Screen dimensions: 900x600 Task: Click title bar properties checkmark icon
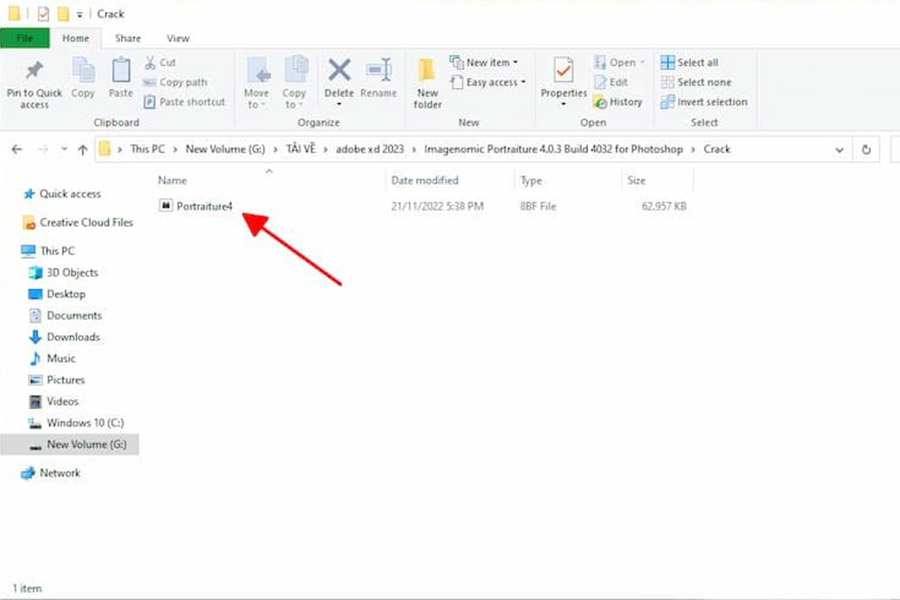tap(43, 14)
